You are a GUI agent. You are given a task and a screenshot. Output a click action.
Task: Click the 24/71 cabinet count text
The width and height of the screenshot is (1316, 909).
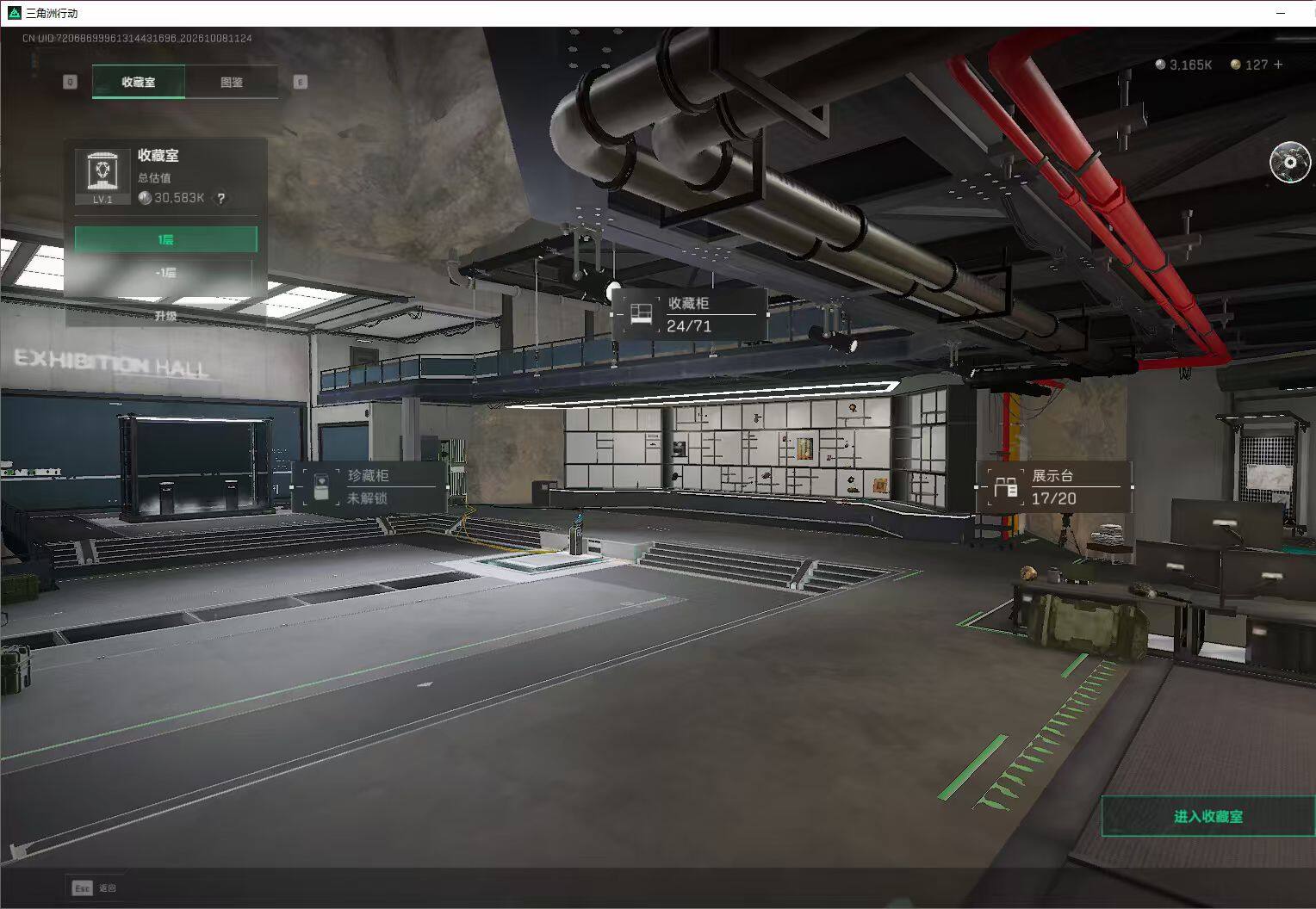pos(689,326)
